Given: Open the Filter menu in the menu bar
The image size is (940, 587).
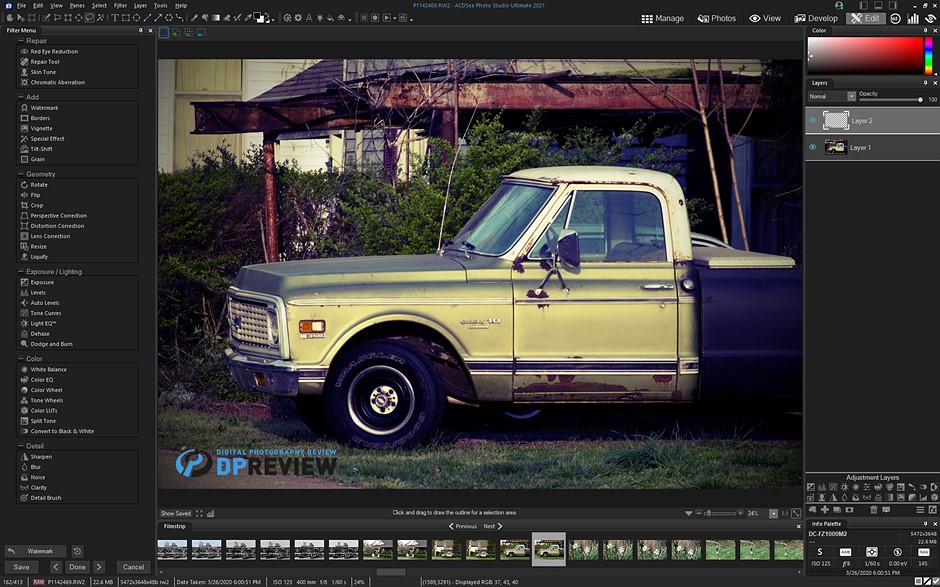Looking at the screenshot, I should (x=120, y=4).
